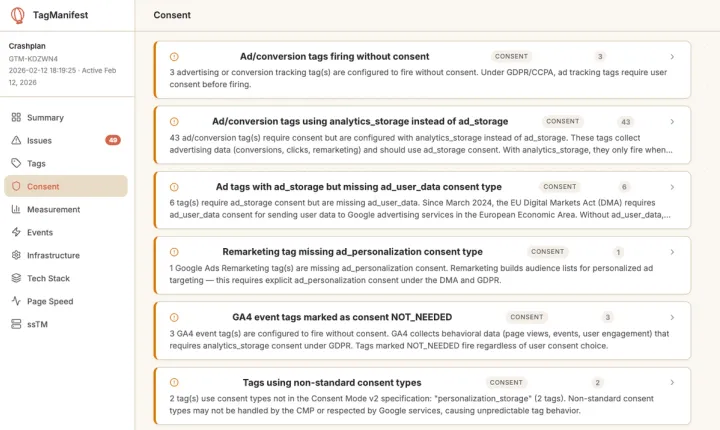
Task: Click the red Issues count badge
Action: coord(113,140)
